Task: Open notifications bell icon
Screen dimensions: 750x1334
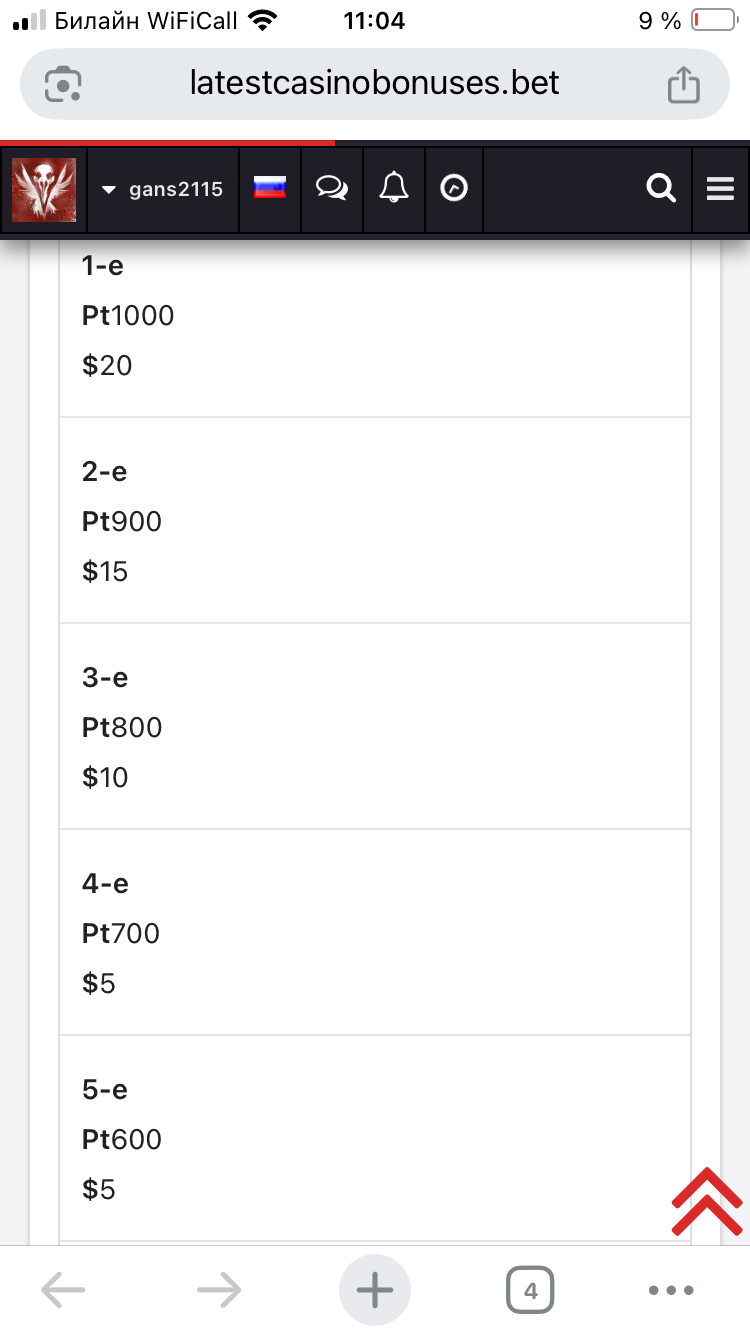Action: pyautogui.click(x=394, y=189)
